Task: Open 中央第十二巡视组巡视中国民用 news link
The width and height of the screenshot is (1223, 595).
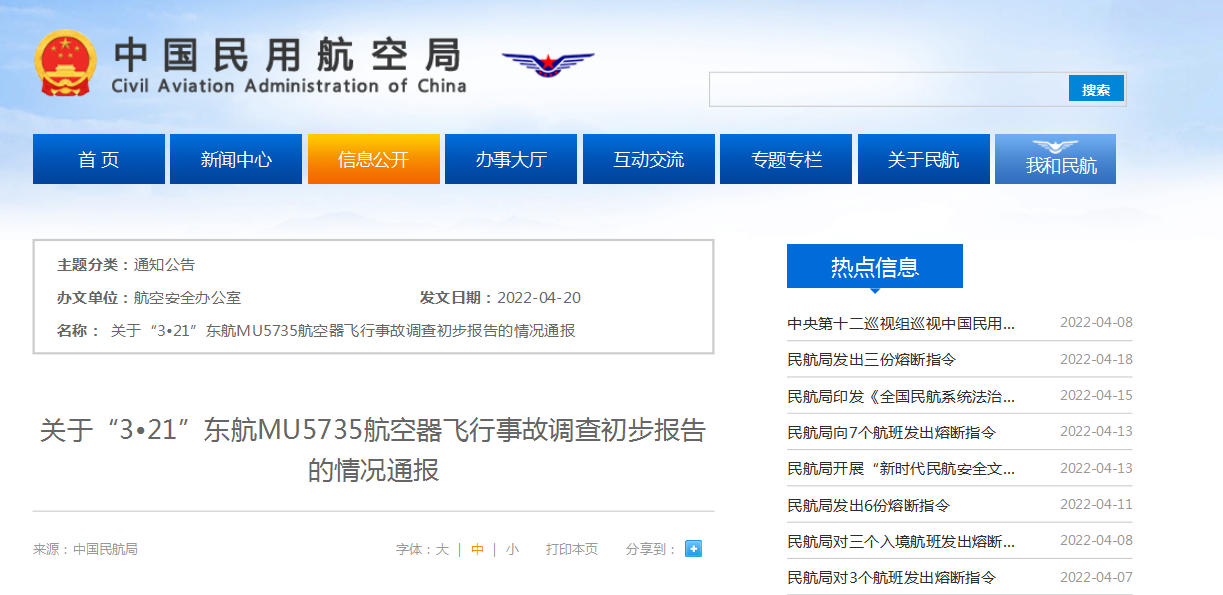Action: pyautogui.click(x=901, y=323)
